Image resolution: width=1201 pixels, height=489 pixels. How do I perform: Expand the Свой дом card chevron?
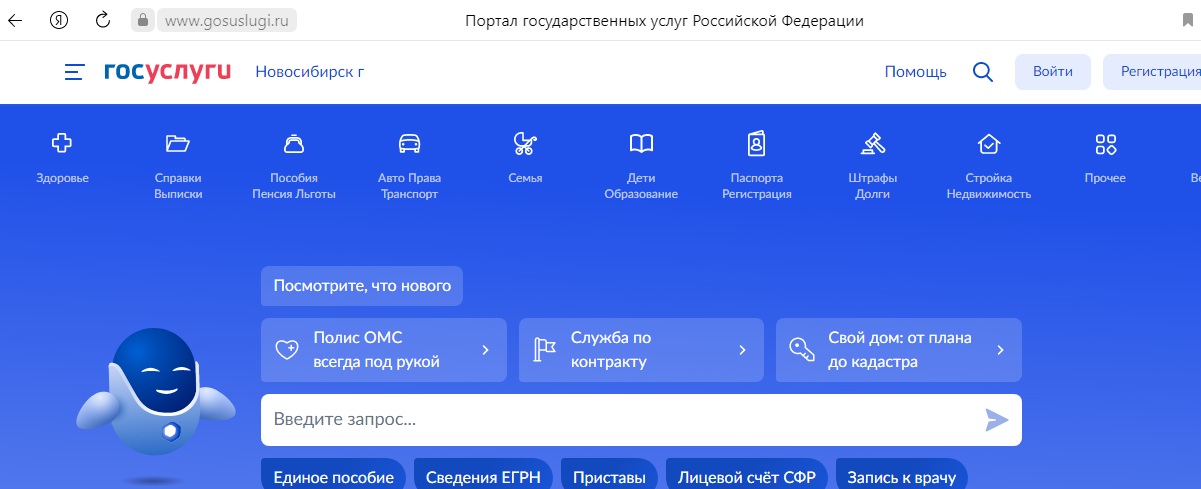click(x=1001, y=350)
